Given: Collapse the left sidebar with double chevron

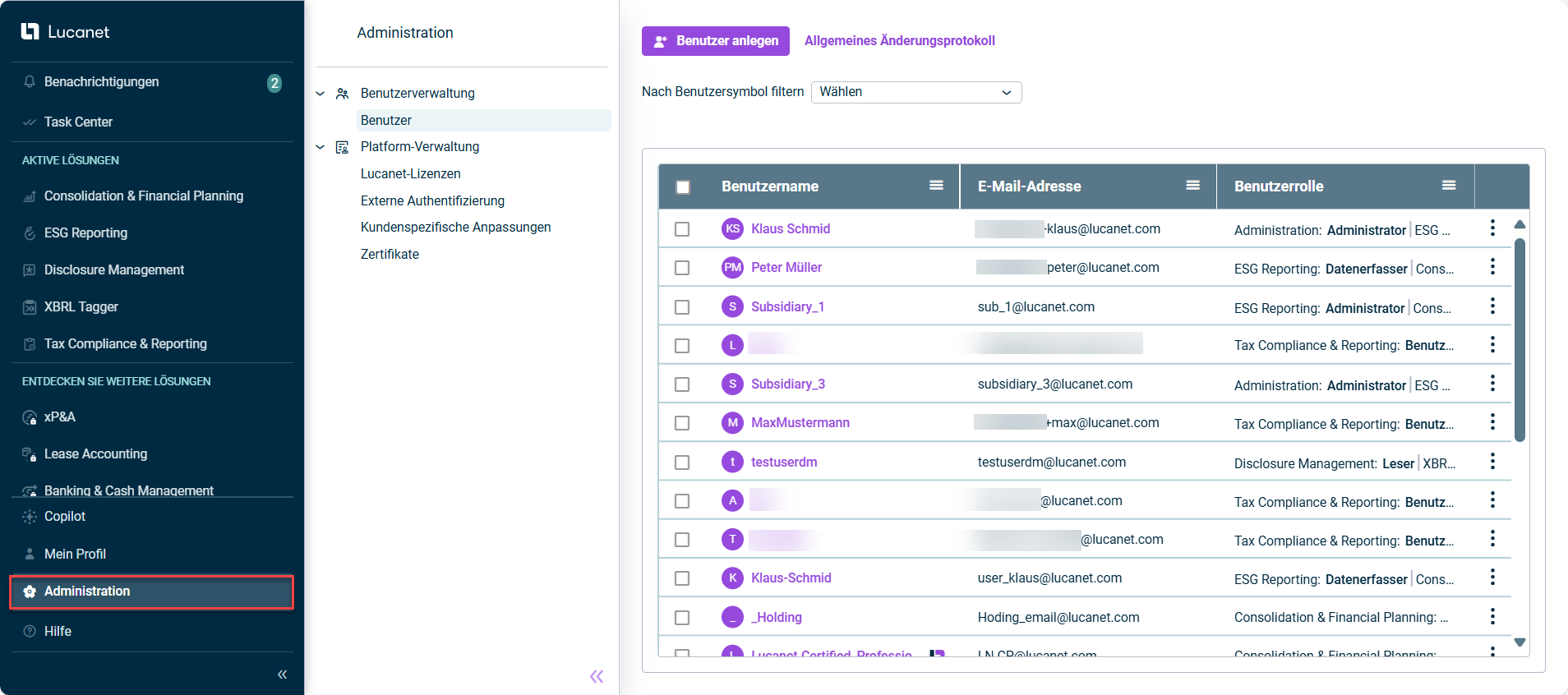Looking at the screenshot, I should coord(282,674).
